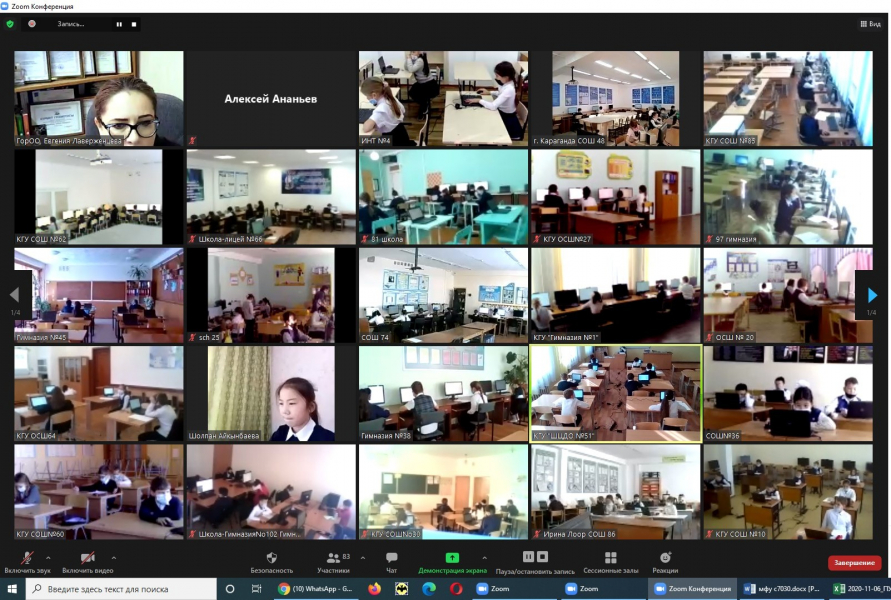Pause the recording in top bar
This screenshot has width=891, height=600.
[120, 23]
